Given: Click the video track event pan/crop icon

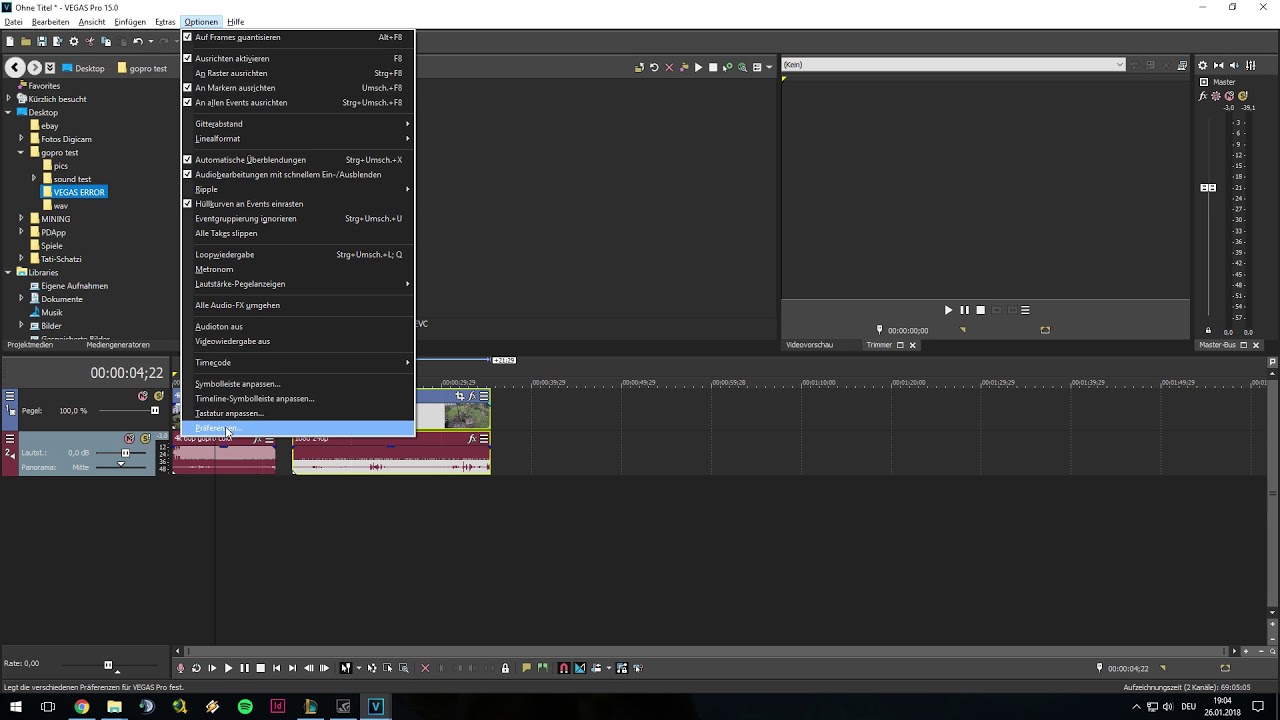Looking at the screenshot, I should click(460, 396).
